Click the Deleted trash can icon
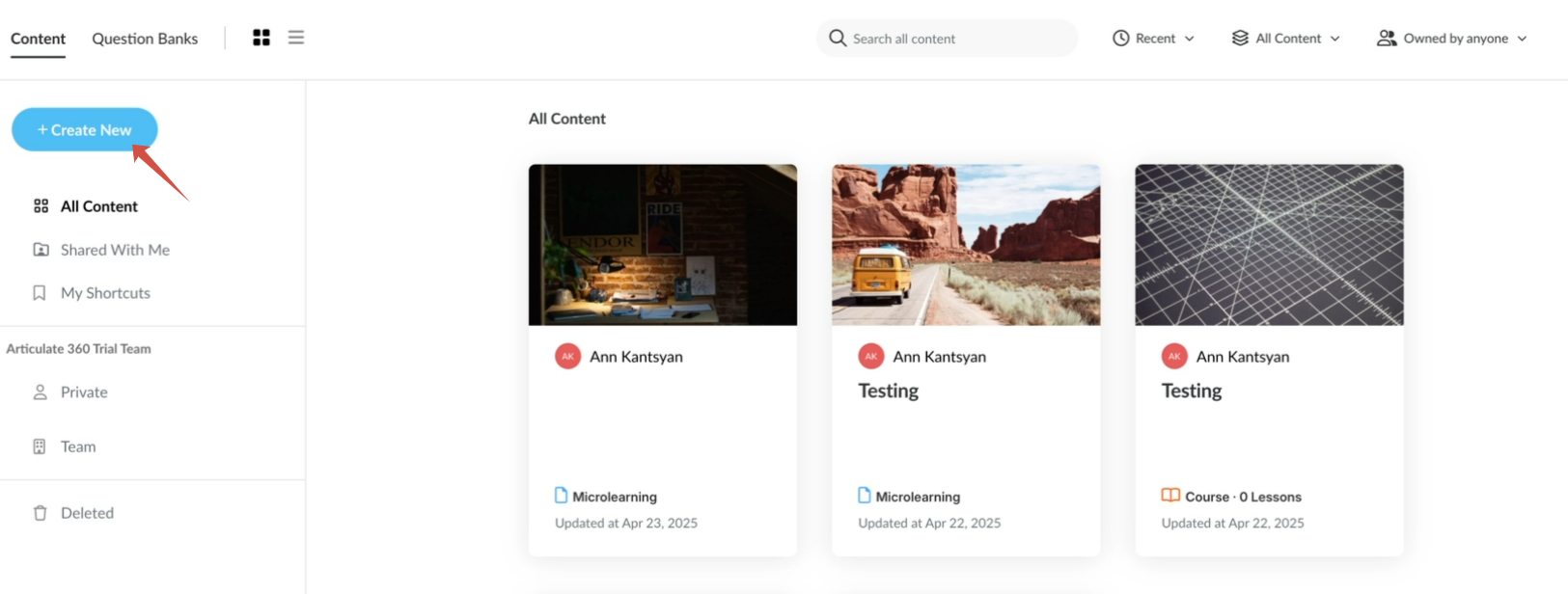 (40, 513)
